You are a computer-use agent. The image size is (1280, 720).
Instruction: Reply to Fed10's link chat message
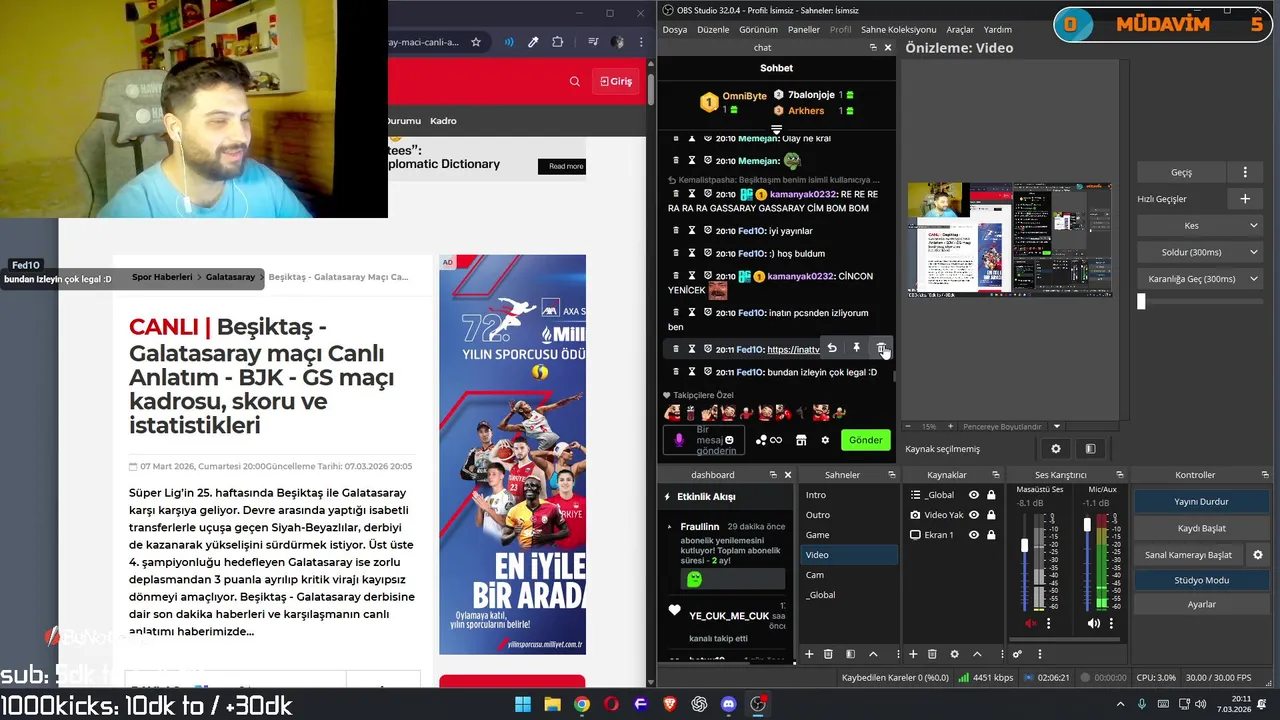832,348
